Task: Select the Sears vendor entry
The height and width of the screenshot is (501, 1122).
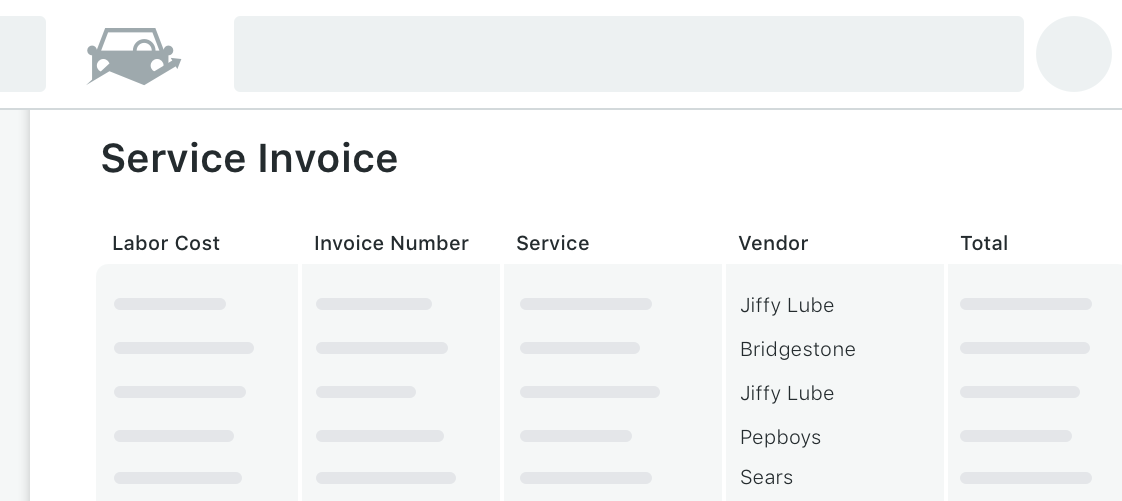Action: (766, 477)
